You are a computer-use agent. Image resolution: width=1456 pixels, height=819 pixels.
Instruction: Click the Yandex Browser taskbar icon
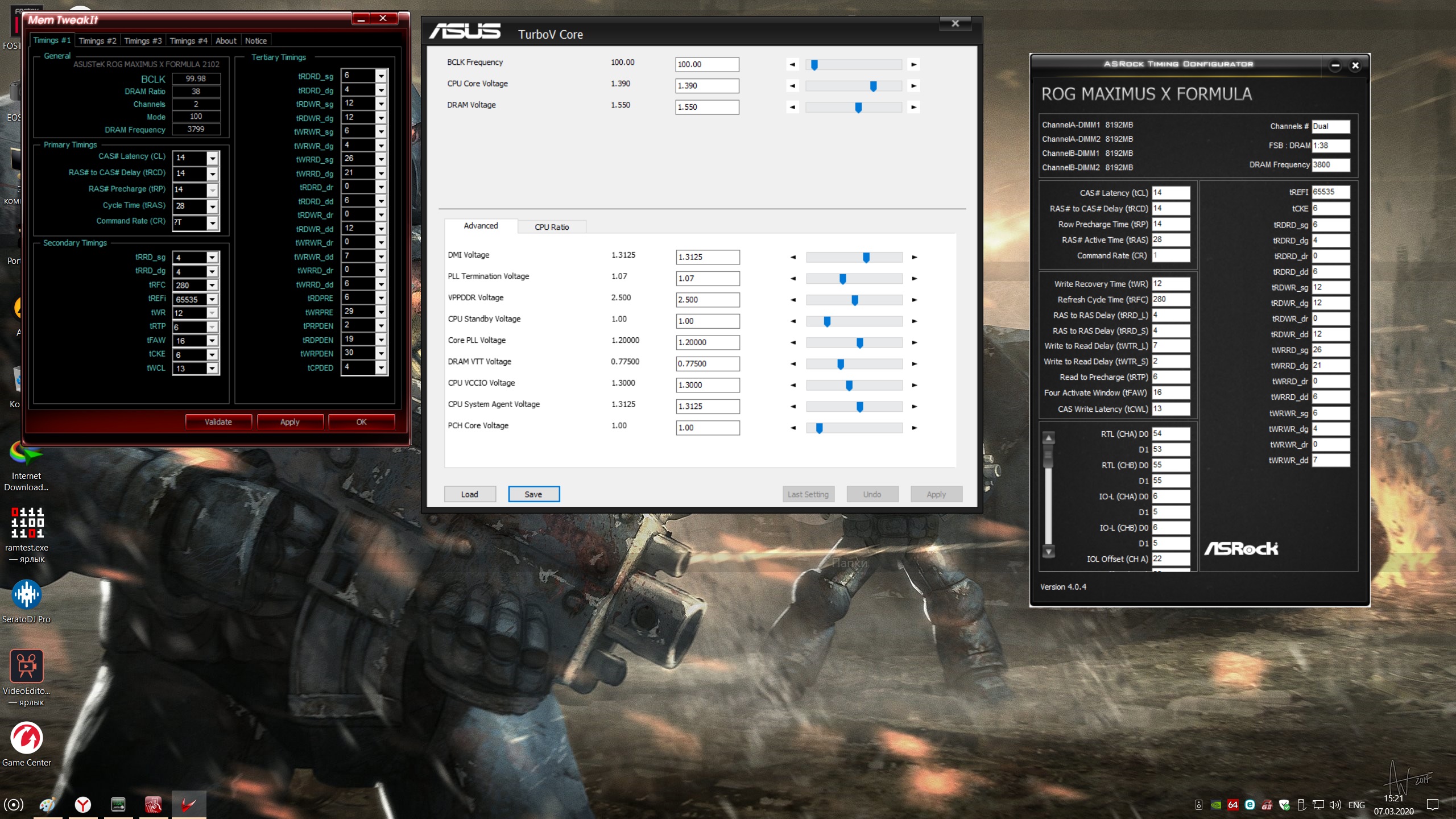pyautogui.click(x=83, y=804)
